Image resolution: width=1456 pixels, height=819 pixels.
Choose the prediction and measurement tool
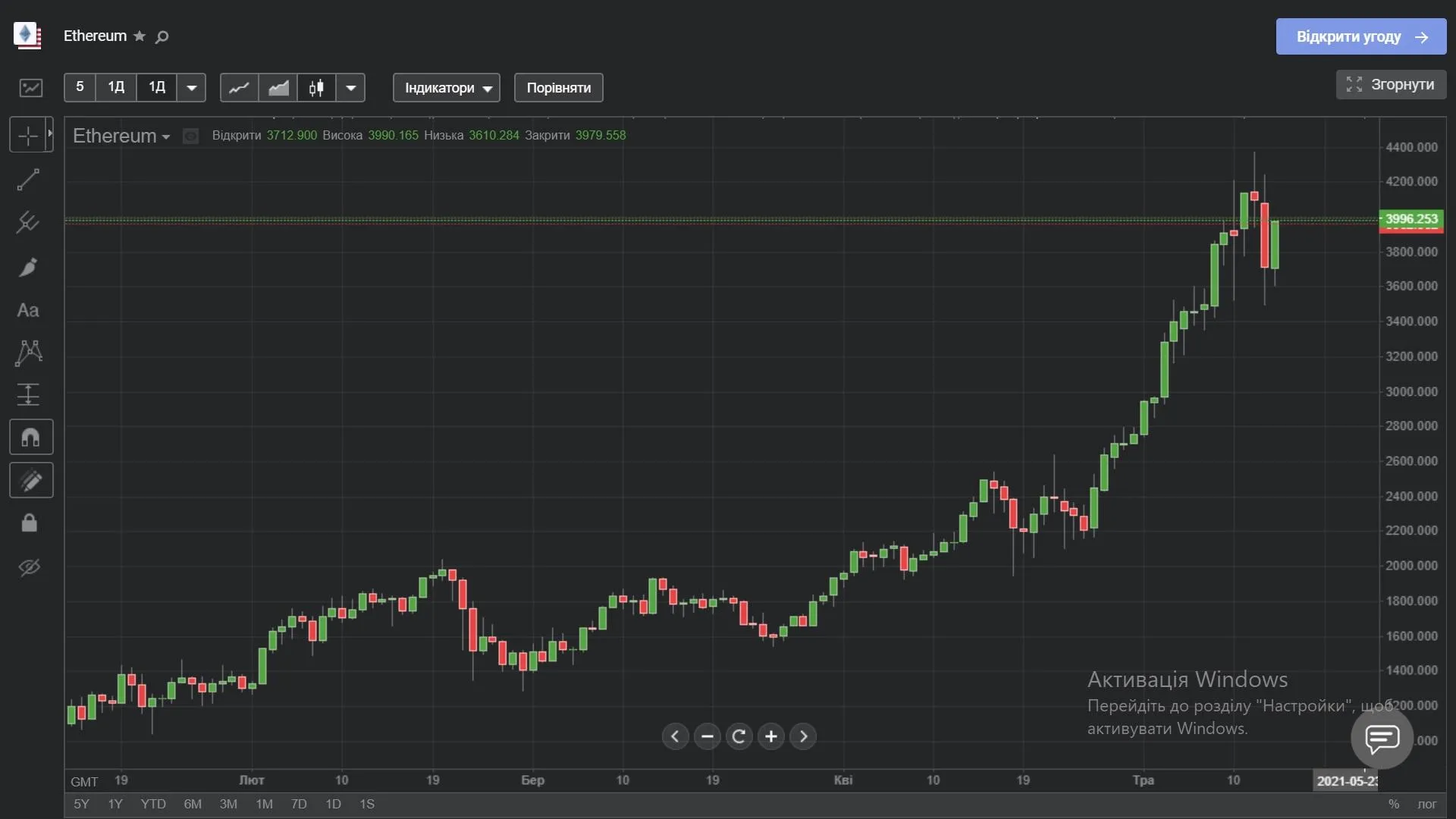pos(28,394)
